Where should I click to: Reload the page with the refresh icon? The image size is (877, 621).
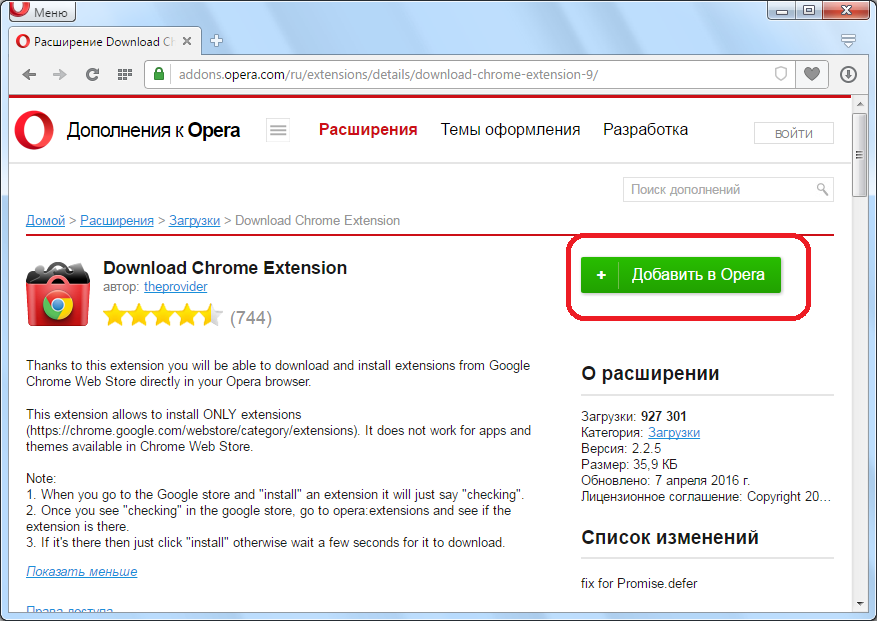coord(92,74)
